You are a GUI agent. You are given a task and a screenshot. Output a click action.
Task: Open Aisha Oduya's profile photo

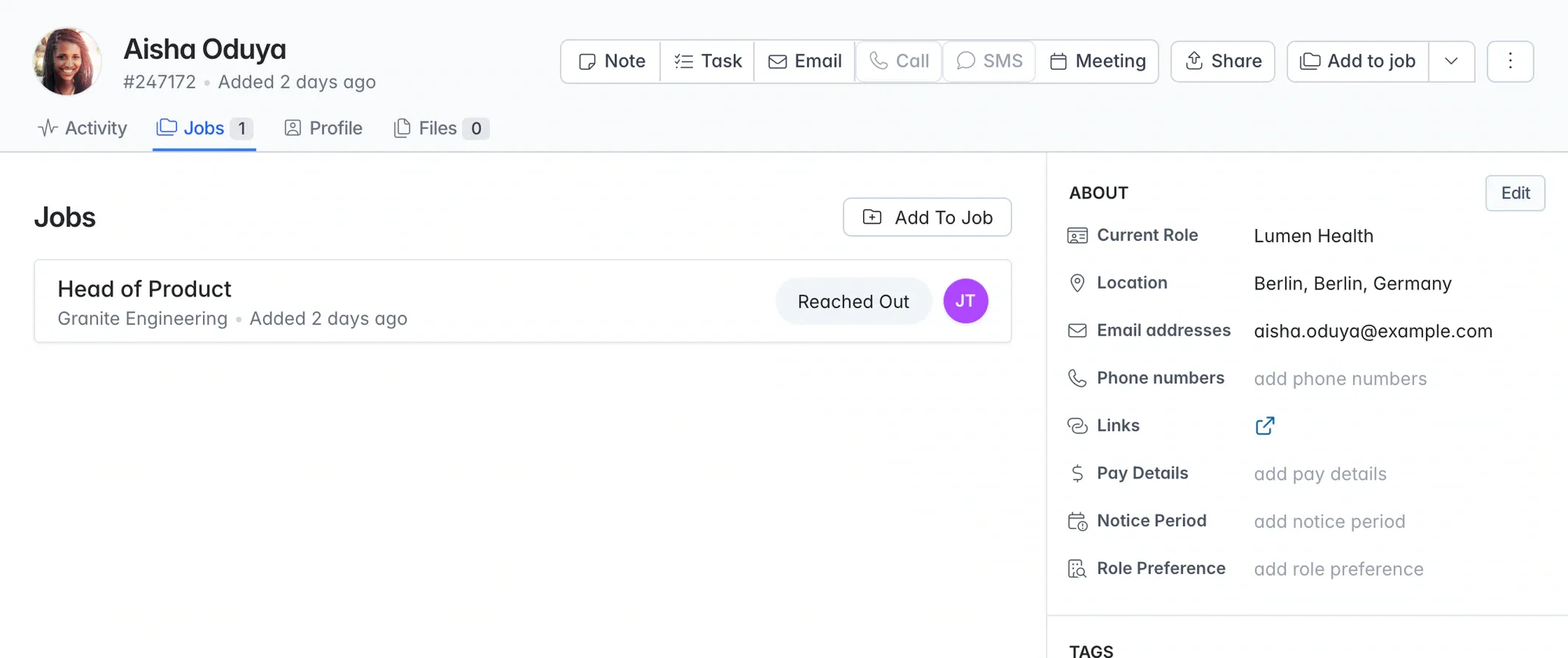point(67,62)
